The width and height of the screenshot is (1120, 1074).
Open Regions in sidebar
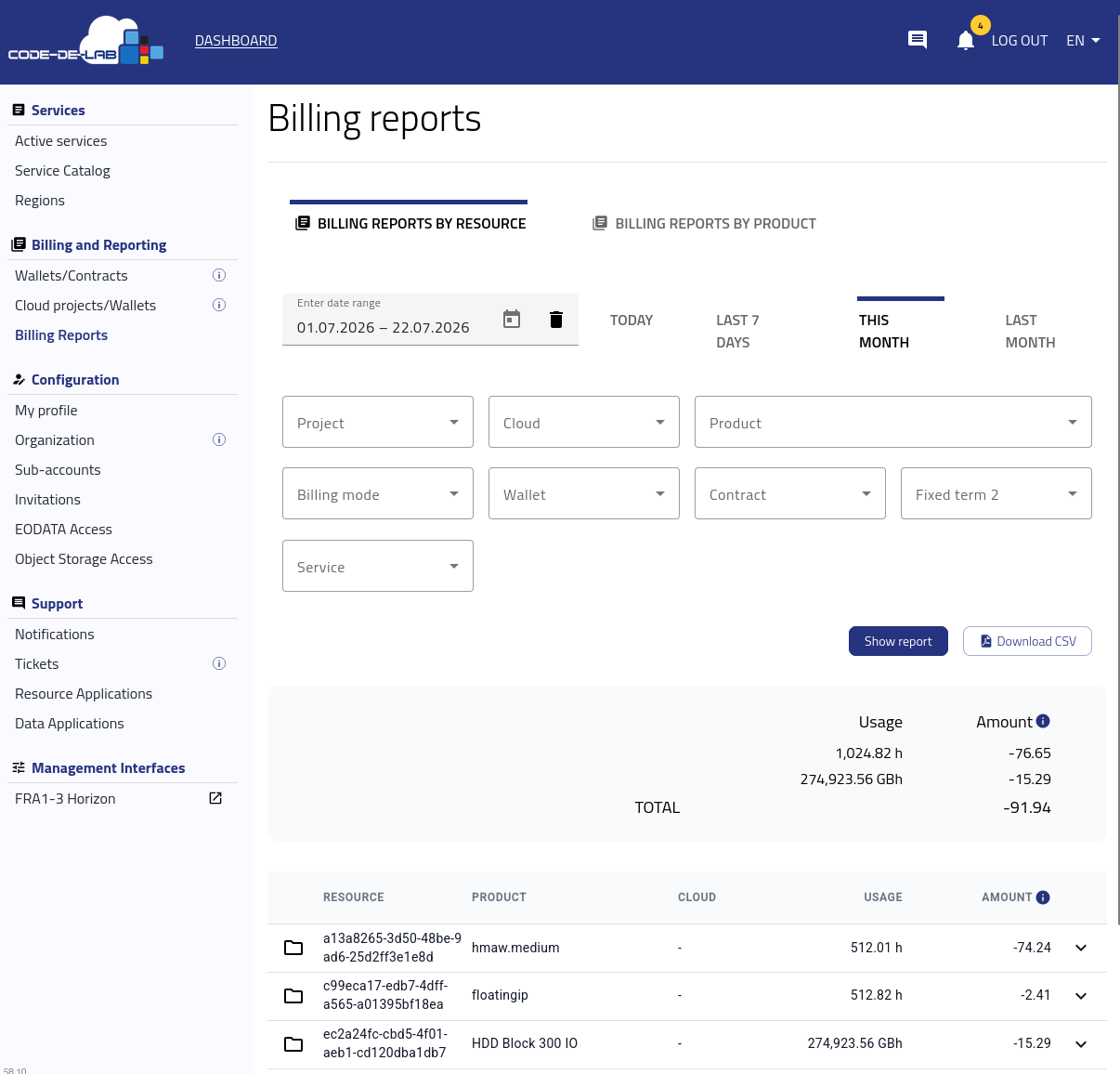[40, 200]
